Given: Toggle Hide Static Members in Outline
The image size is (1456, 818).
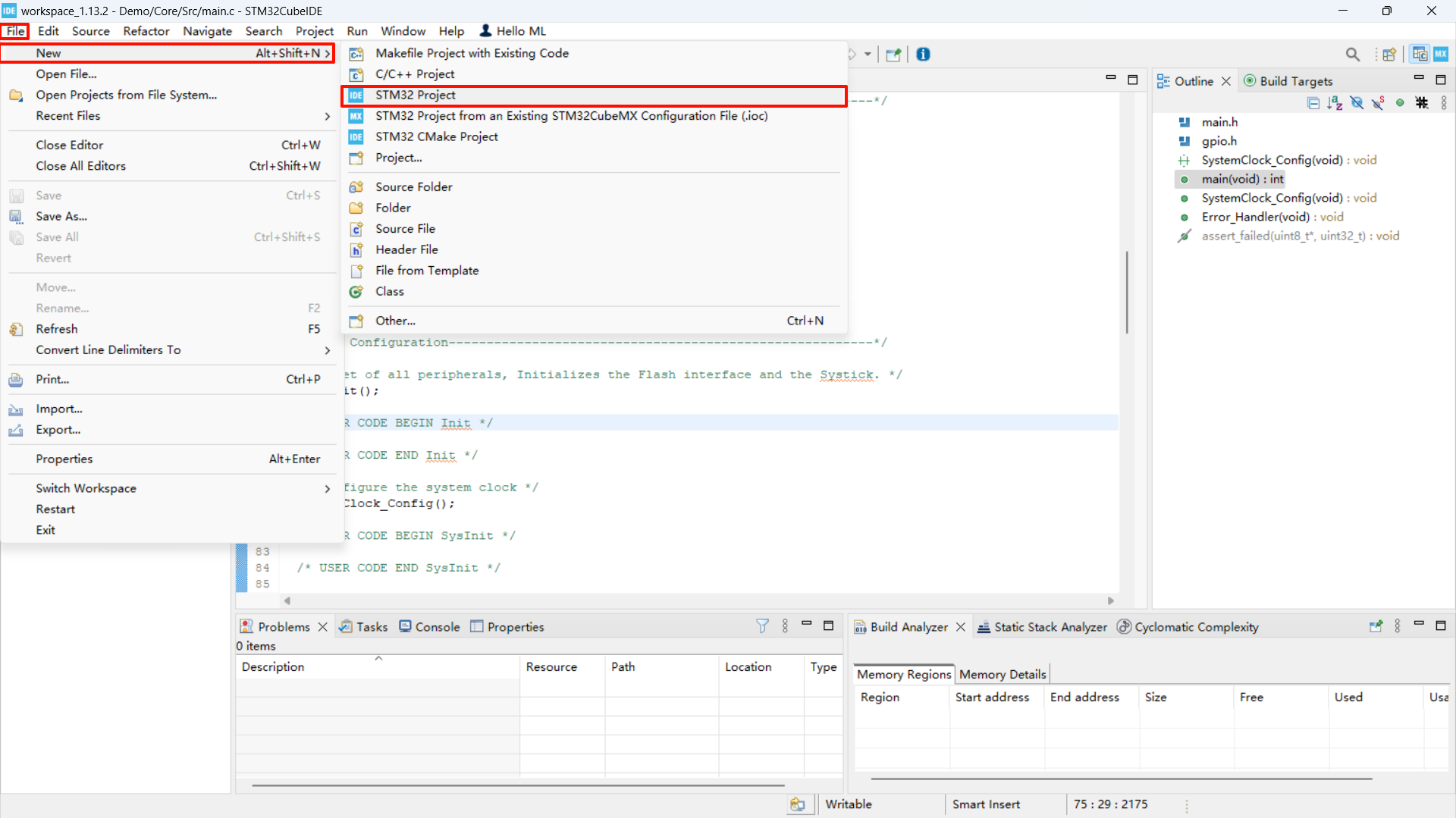Looking at the screenshot, I should point(1378,103).
